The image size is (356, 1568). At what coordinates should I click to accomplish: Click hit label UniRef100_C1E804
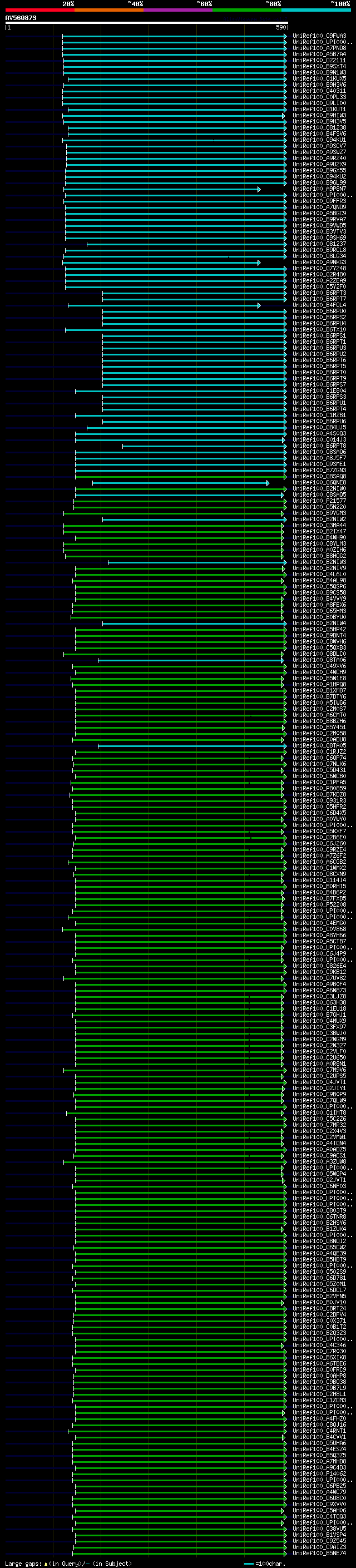click(319, 391)
